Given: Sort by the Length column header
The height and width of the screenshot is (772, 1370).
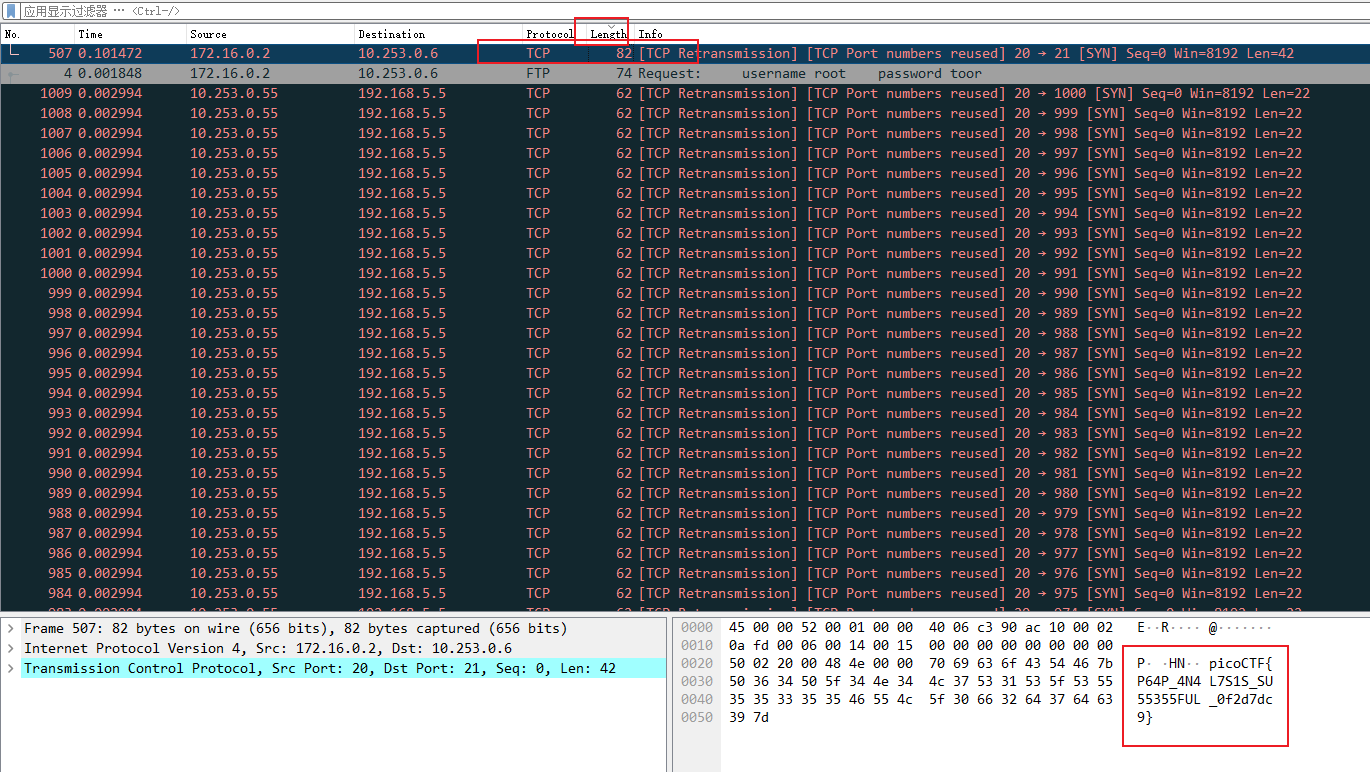Looking at the screenshot, I should 608,34.
